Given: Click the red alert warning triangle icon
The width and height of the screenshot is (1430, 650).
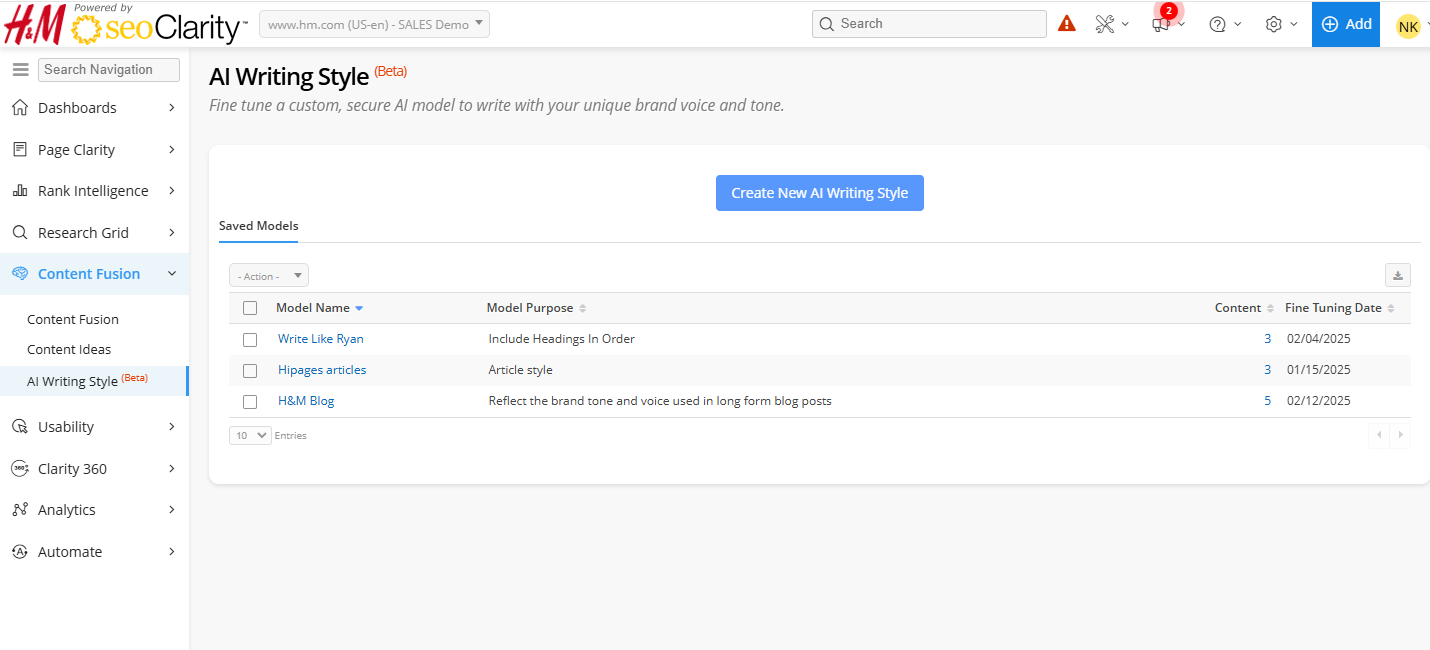Looking at the screenshot, I should [x=1067, y=24].
